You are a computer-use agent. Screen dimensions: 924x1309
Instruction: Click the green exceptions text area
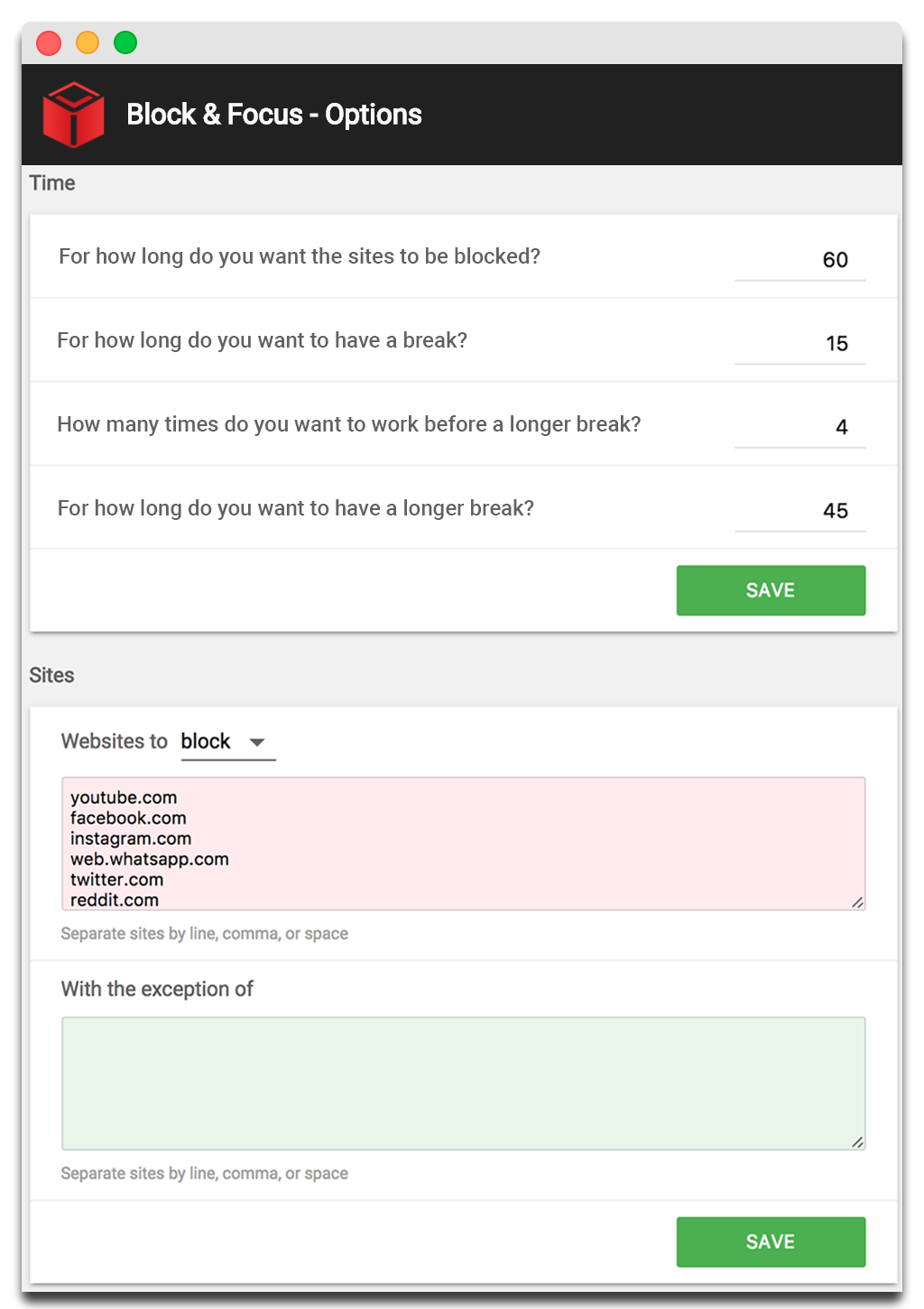click(x=463, y=1083)
